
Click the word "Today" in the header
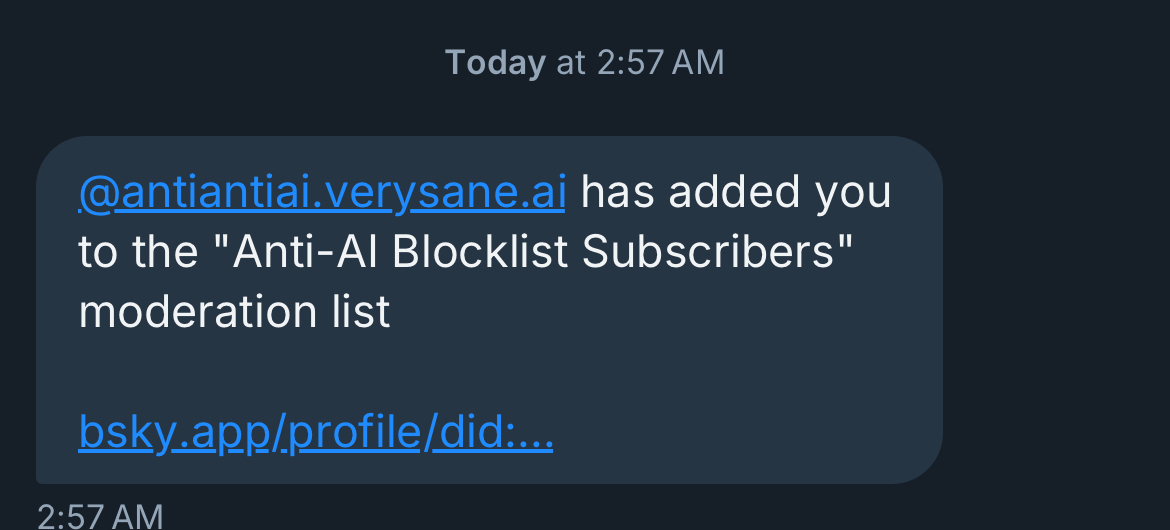pyautogui.click(x=495, y=63)
